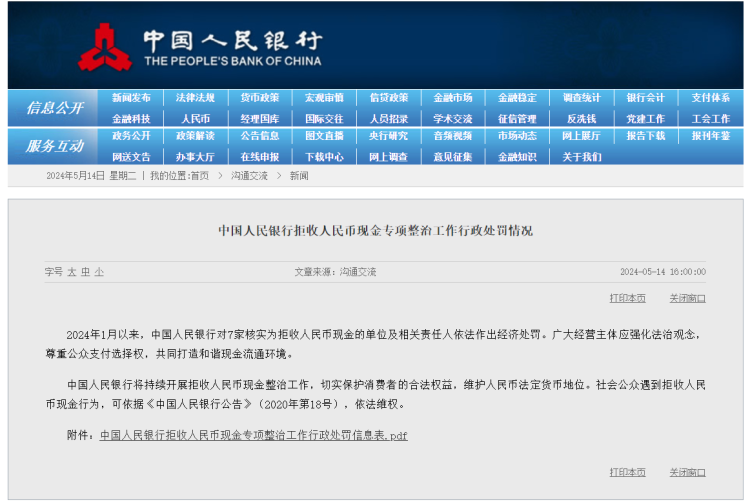
Task: Set font size to 小 (small)
Action: click(99, 272)
